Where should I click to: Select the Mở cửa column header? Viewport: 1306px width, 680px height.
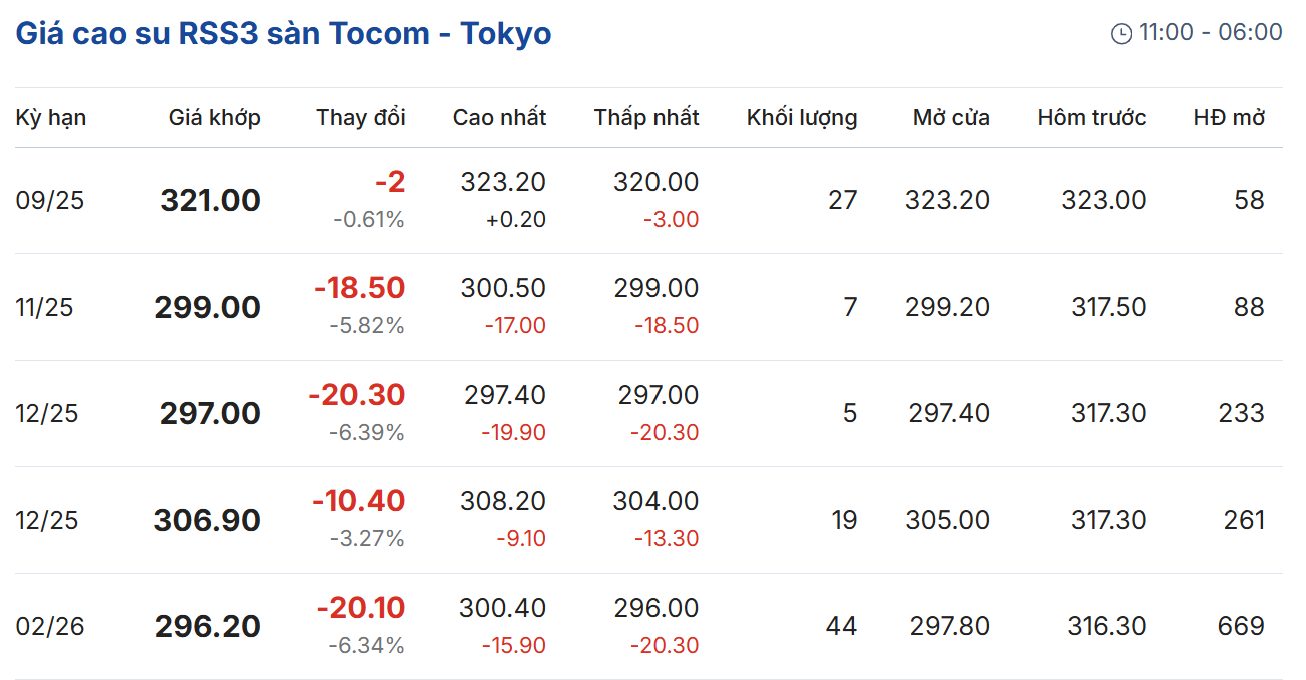coord(950,117)
